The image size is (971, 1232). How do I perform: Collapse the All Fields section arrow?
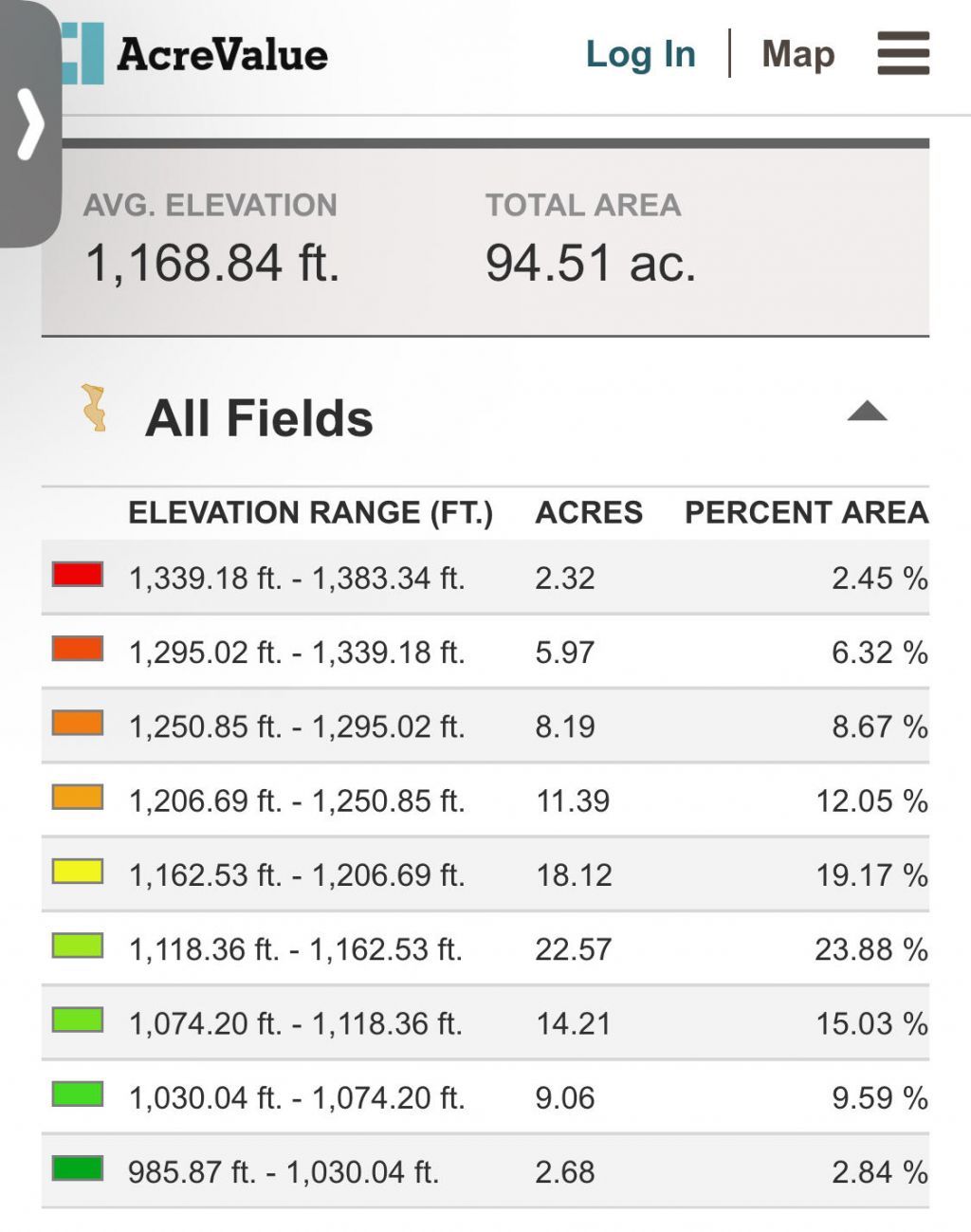click(x=867, y=412)
